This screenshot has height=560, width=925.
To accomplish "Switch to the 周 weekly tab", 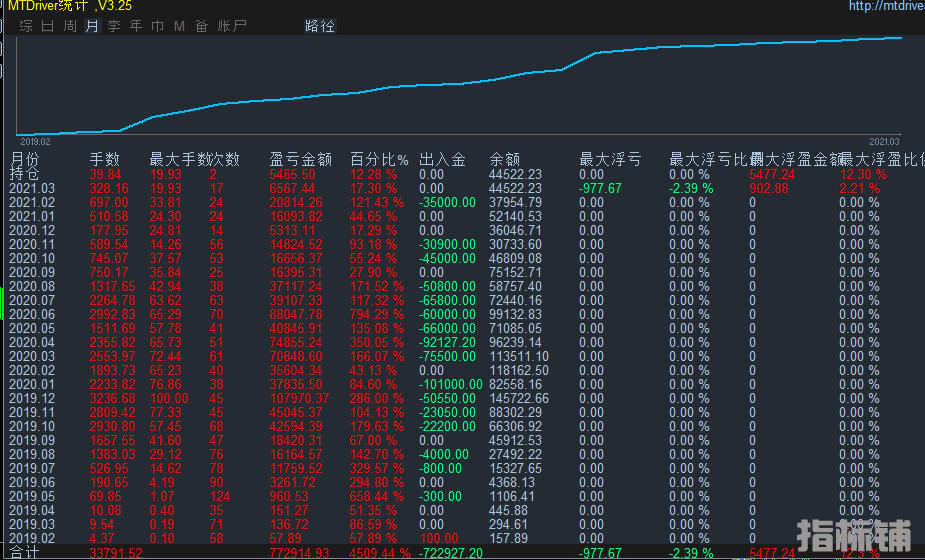I will point(70,26).
